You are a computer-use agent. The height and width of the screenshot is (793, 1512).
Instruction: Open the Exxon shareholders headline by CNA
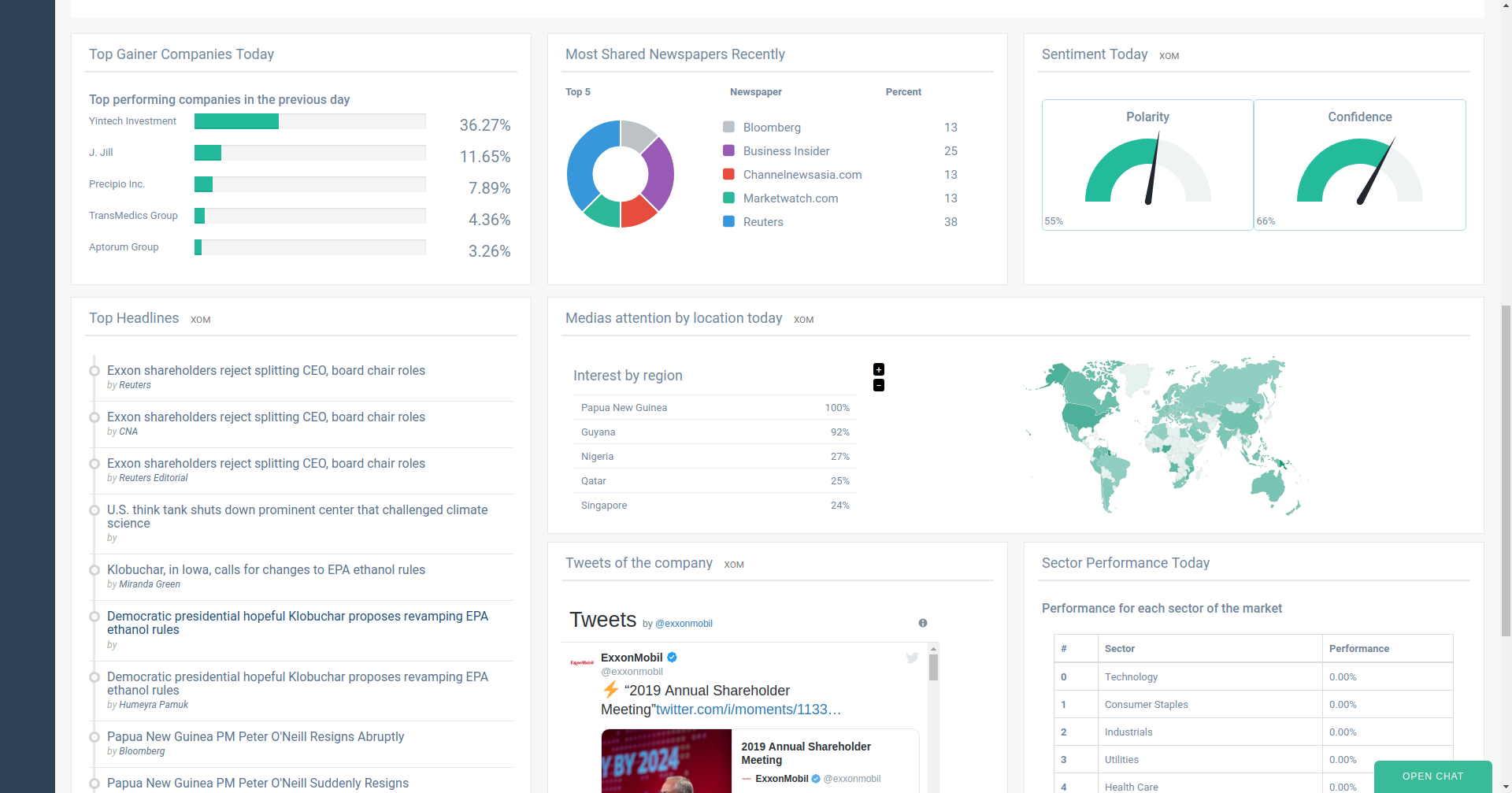pos(266,417)
